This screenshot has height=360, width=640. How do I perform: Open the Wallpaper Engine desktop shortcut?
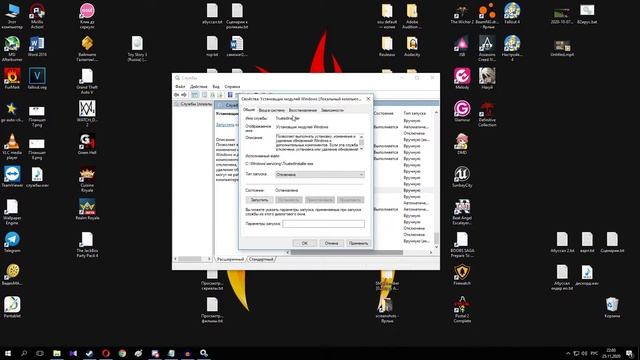(x=12, y=211)
